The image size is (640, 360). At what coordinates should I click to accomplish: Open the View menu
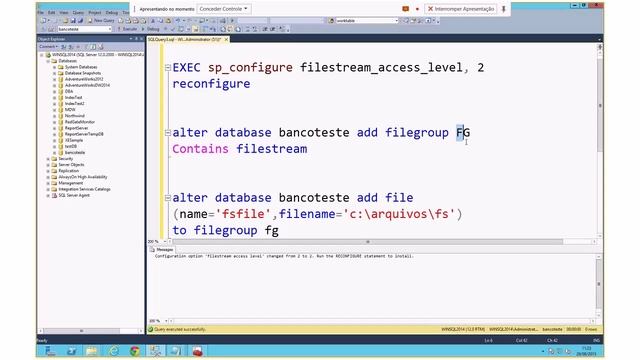(x=64, y=13)
